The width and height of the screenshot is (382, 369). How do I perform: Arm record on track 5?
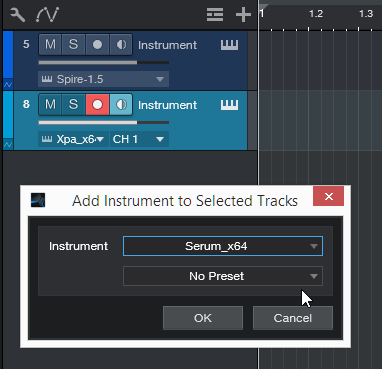point(97,44)
